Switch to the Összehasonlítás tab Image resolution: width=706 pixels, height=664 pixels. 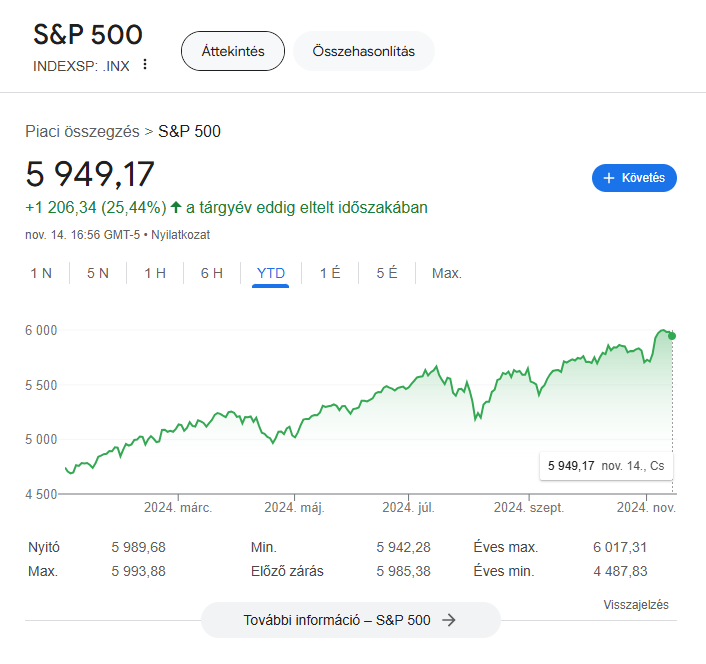(363, 51)
